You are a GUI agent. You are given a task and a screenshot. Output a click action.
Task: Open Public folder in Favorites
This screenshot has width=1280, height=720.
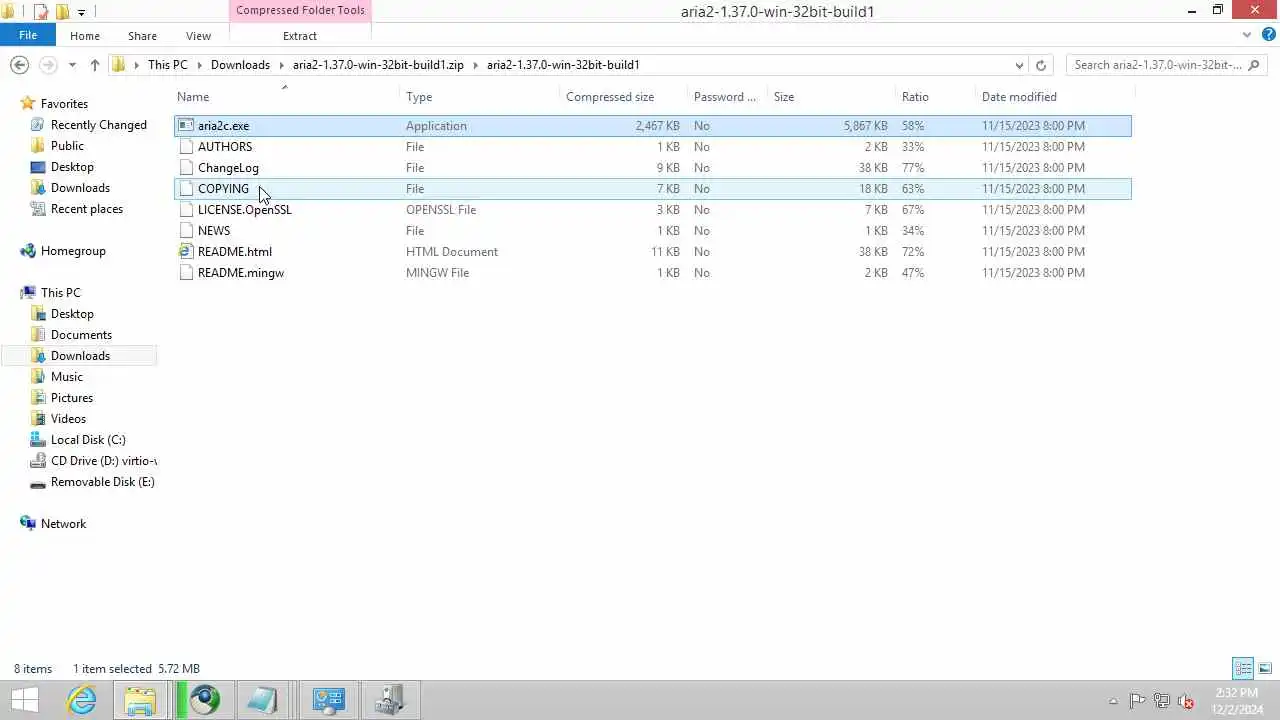coord(67,146)
